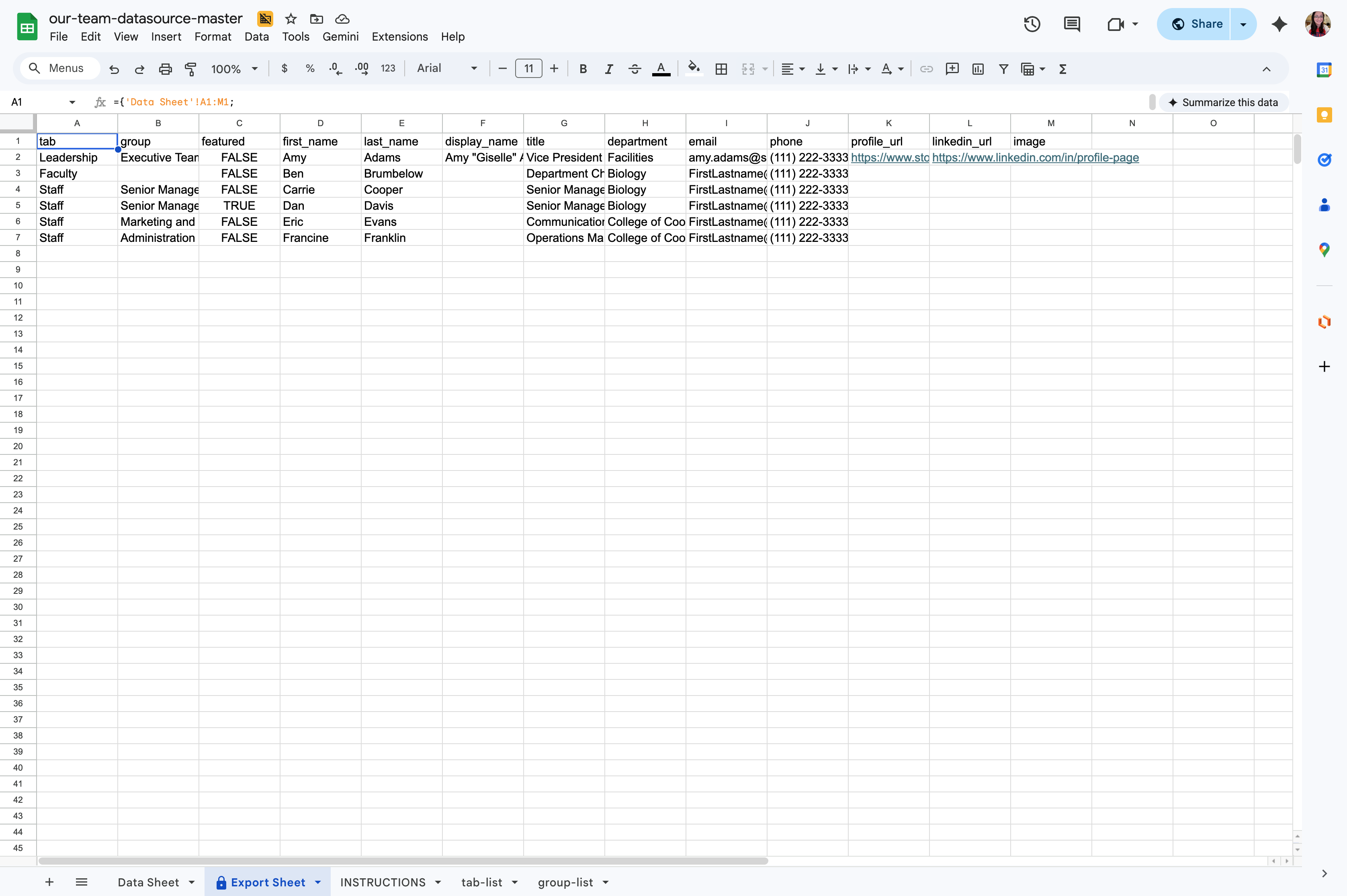The width and height of the screenshot is (1347, 896).
Task: Open Google Calendar sidebar icon
Action: point(1324,70)
